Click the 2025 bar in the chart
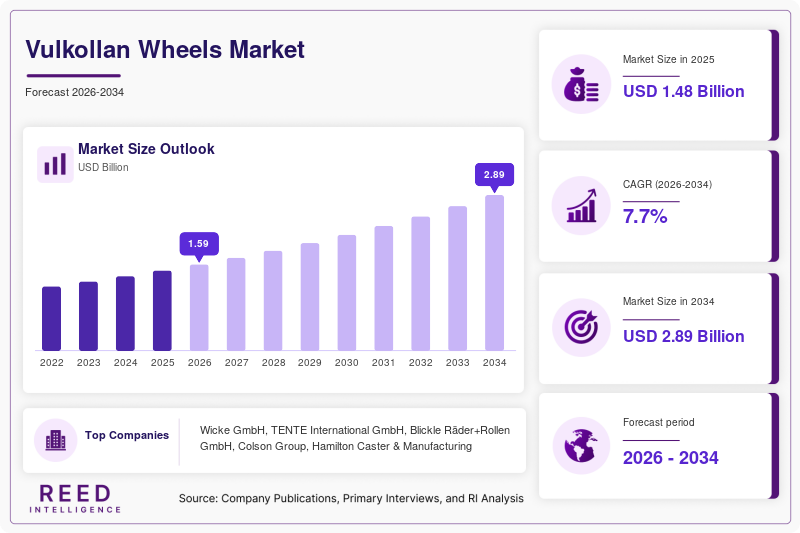The image size is (800, 533). click(x=162, y=311)
